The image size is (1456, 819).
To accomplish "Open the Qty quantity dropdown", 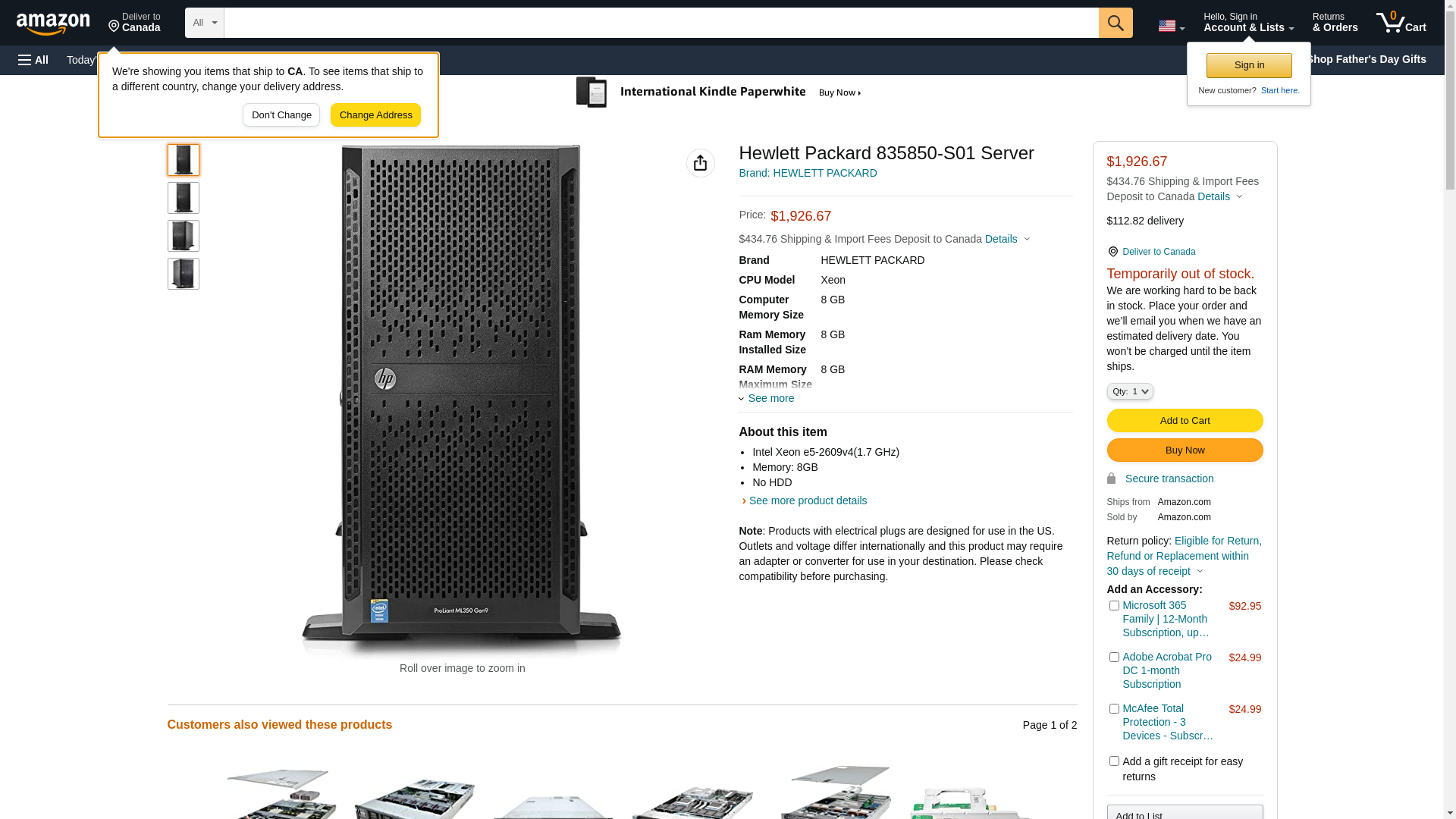I will point(1130,391).
